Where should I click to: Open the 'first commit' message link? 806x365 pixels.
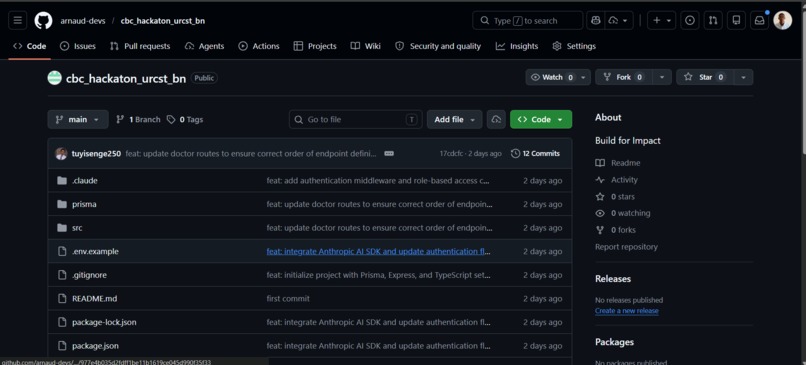(288, 299)
